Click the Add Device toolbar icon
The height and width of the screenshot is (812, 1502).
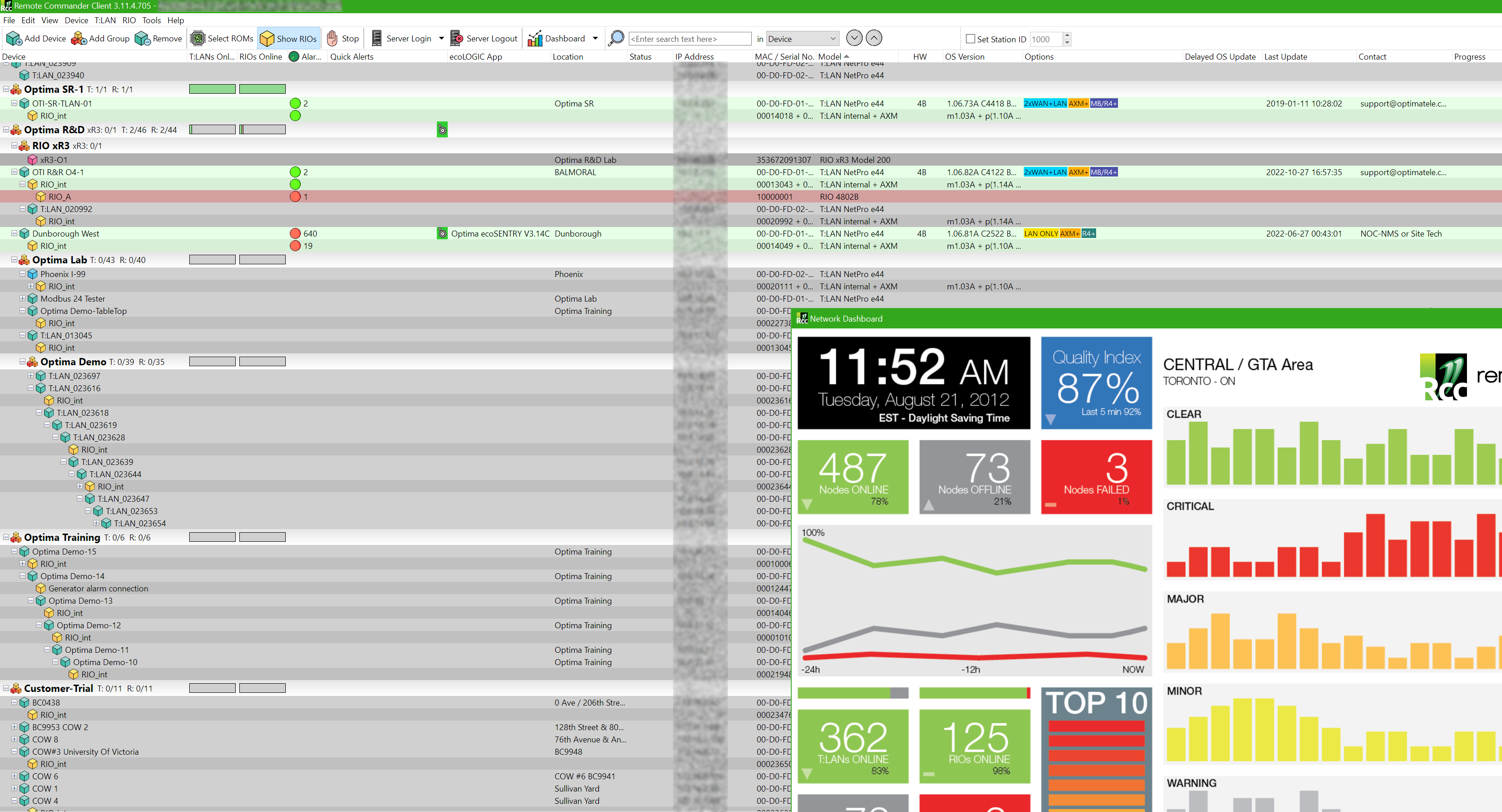13,39
